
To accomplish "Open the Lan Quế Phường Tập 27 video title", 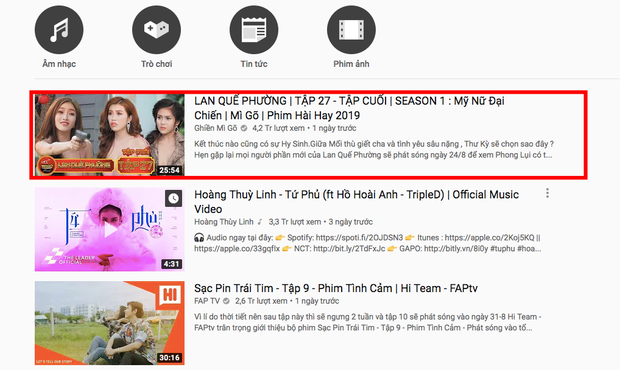I will (x=349, y=108).
